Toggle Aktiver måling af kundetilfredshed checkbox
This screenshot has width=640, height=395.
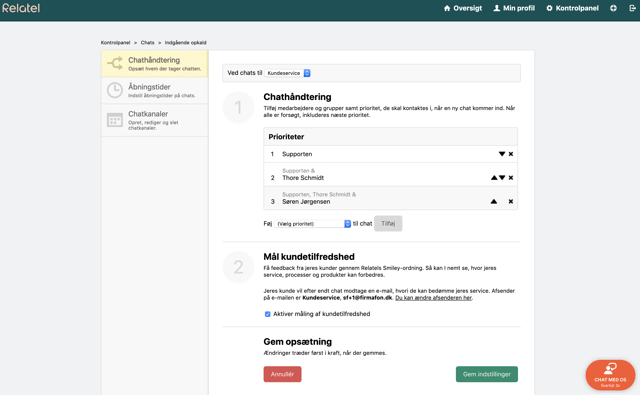pyautogui.click(x=267, y=314)
